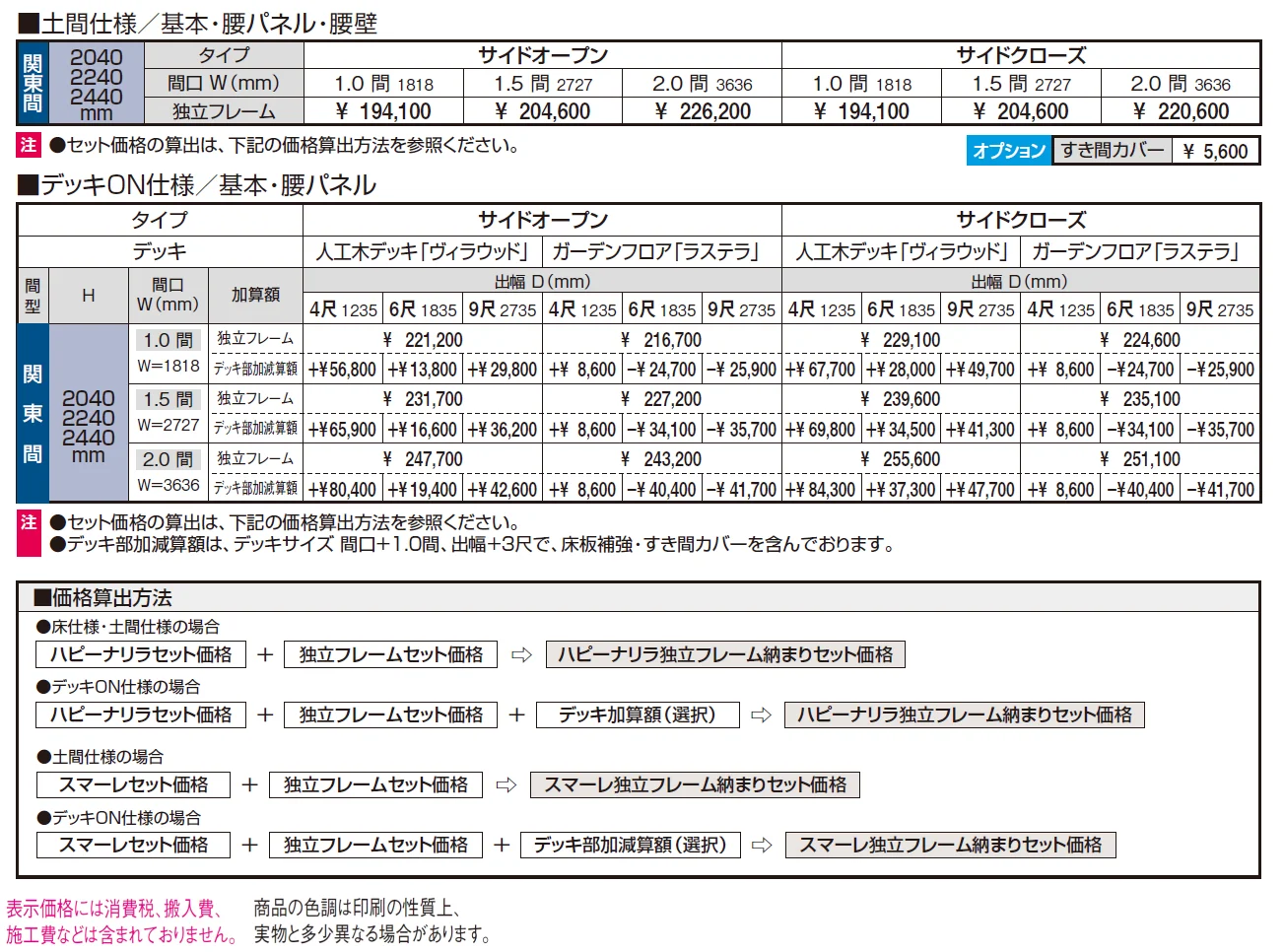Image resolution: width=1284 pixels, height=952 pixels.
Task: Click the デッキ部加減算額(選択) box
Action: click(x=631, y=845)
